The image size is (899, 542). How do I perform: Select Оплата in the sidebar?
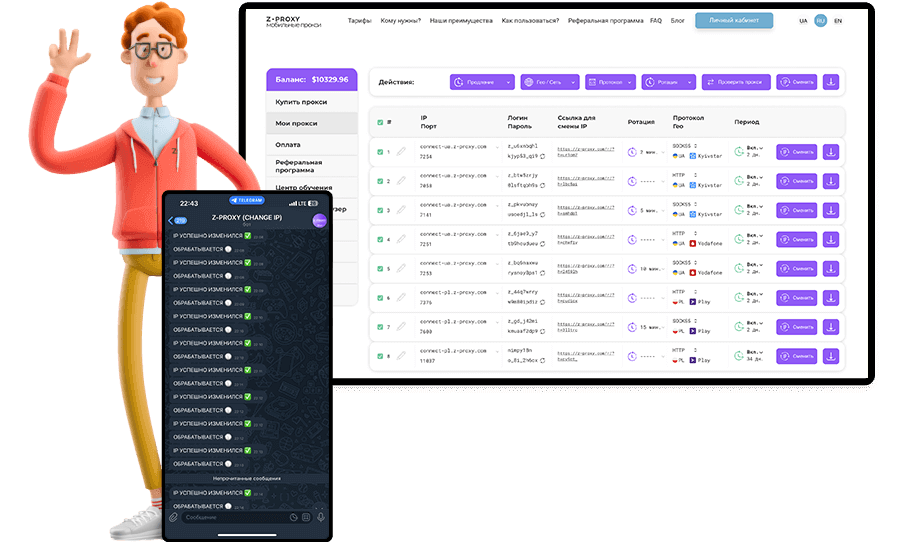(312, 145)
